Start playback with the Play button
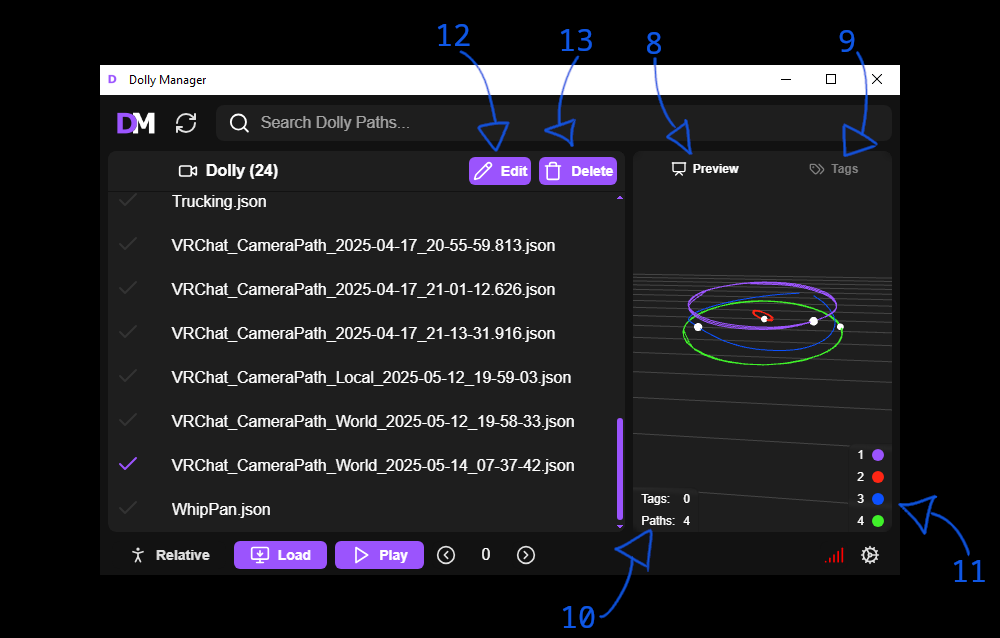The image size is (1000, 638). [x=379, y=555]
